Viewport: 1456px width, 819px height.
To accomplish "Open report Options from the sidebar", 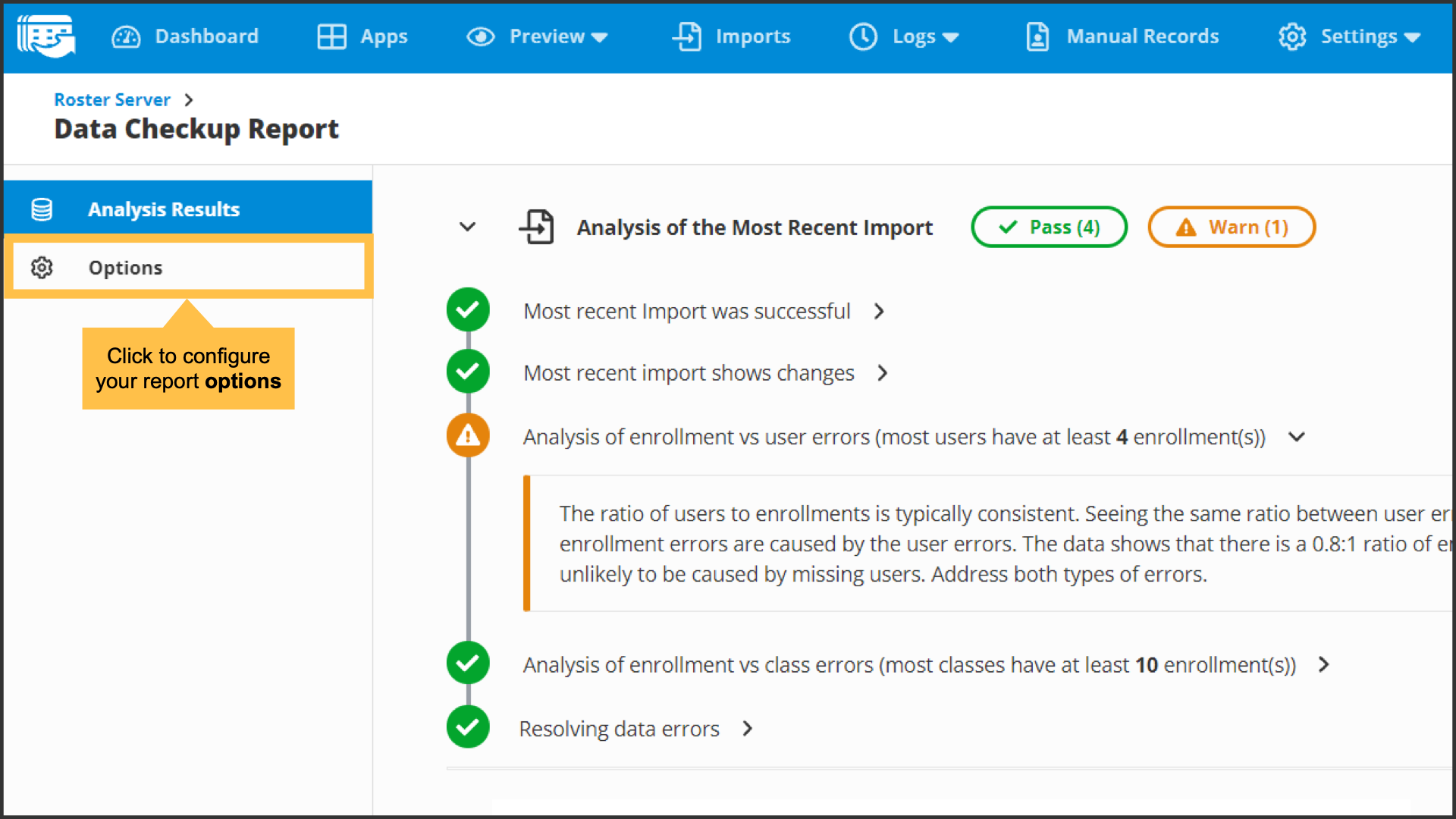I will [125, 267].
